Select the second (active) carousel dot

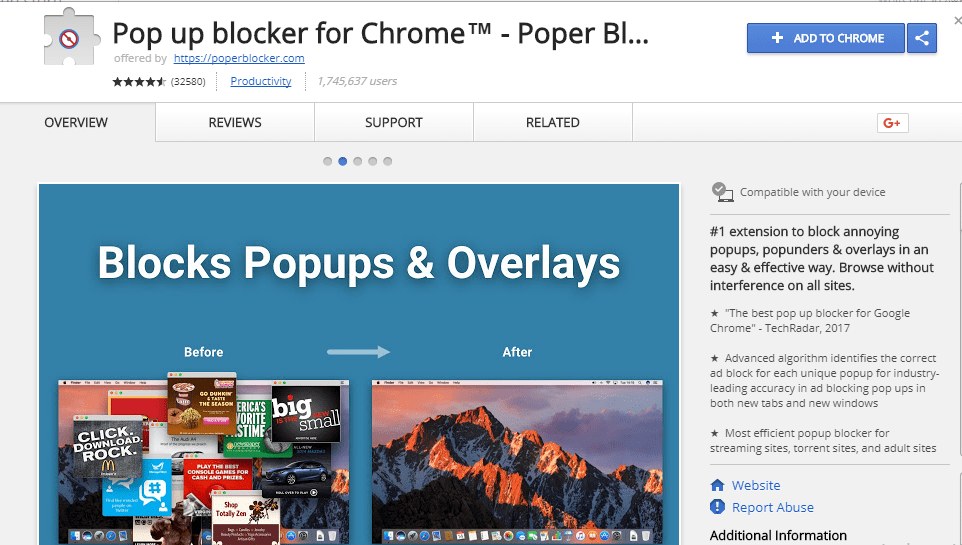pyautogui.click(x=342, y=161)
